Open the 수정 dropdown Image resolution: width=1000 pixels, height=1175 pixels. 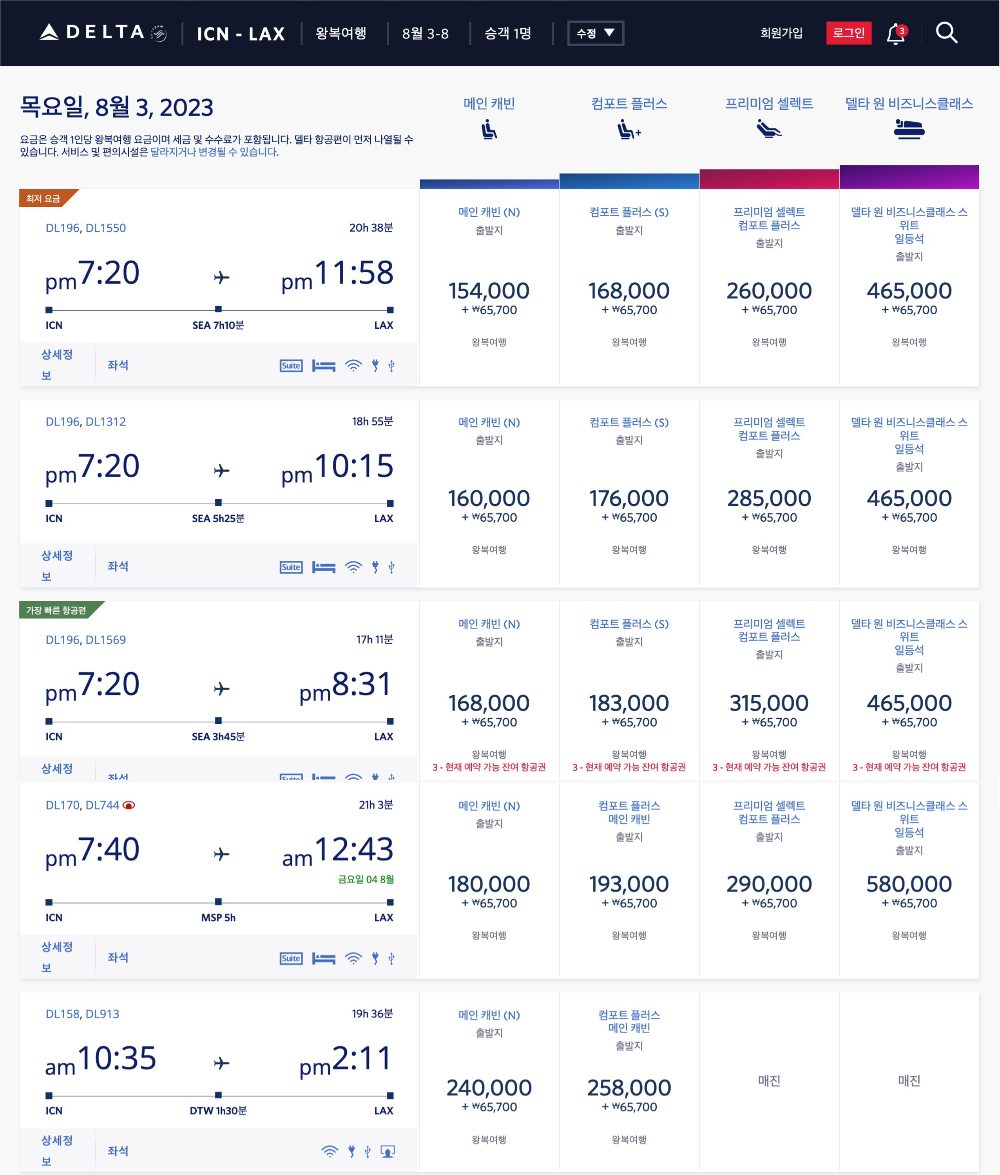coord(594,32)
